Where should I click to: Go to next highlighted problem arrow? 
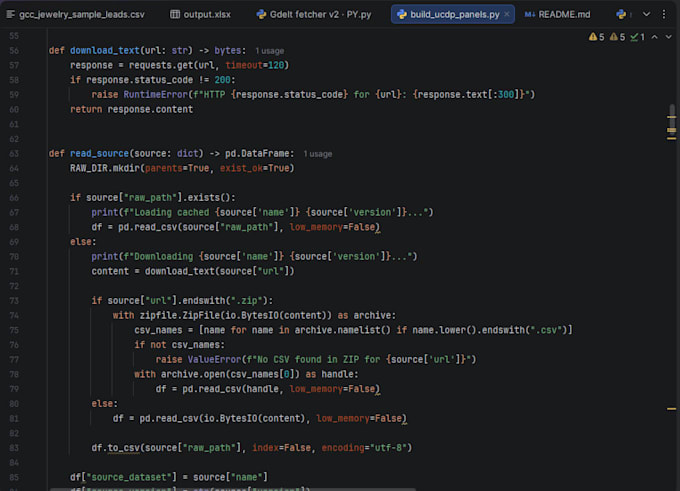tap(668, 37)
